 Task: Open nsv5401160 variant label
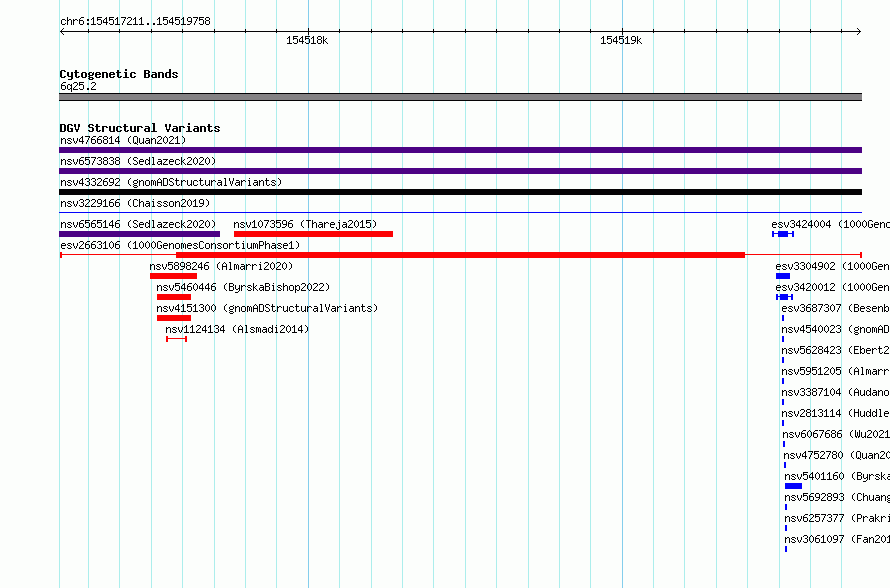pos(837,476)
